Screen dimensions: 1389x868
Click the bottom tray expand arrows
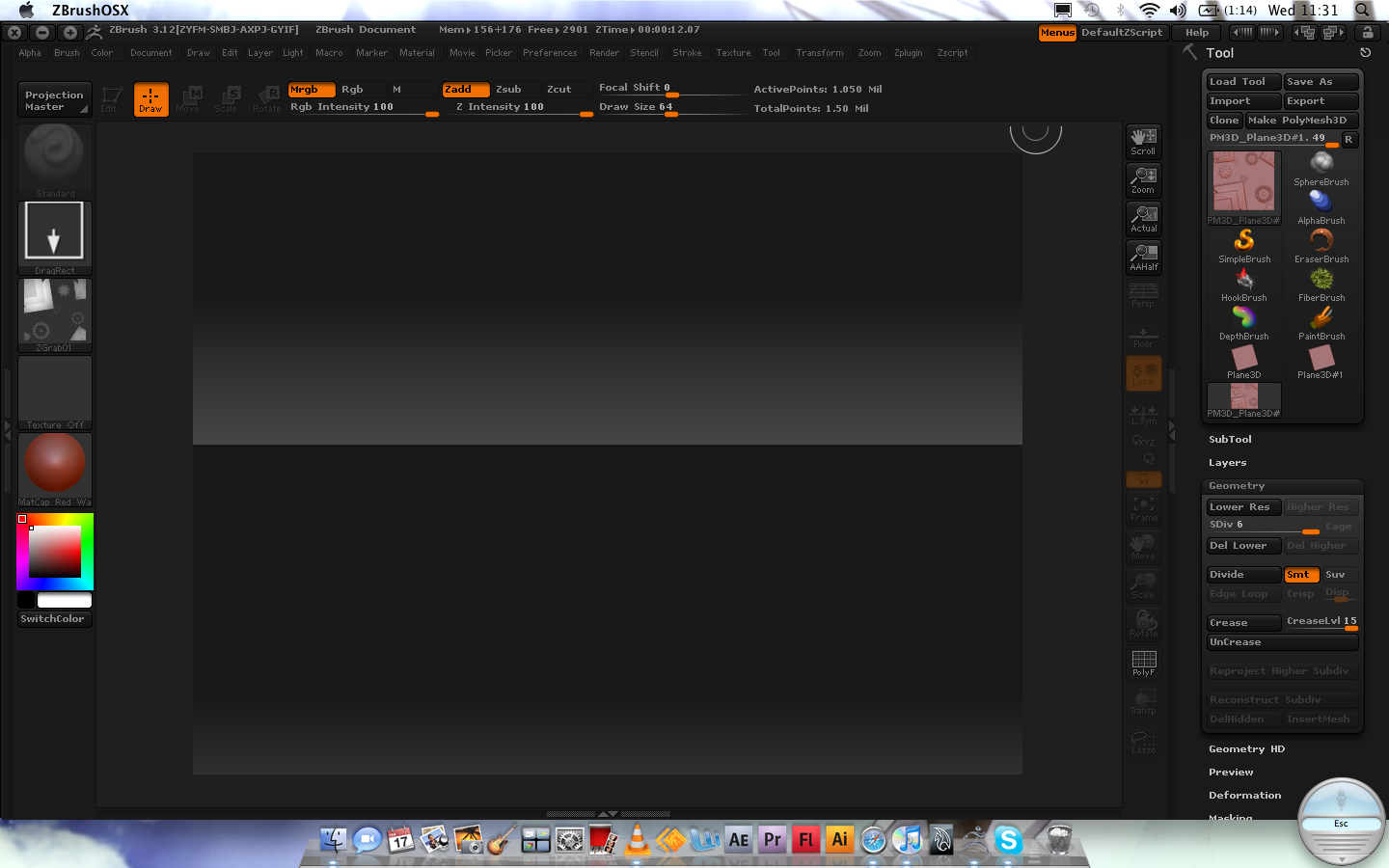(608, 814)
